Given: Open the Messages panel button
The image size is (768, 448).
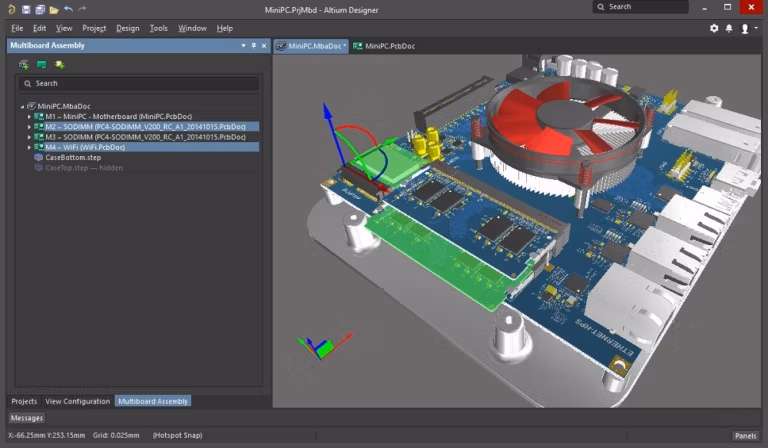Looking at the screenshot, I should (27, 418).
